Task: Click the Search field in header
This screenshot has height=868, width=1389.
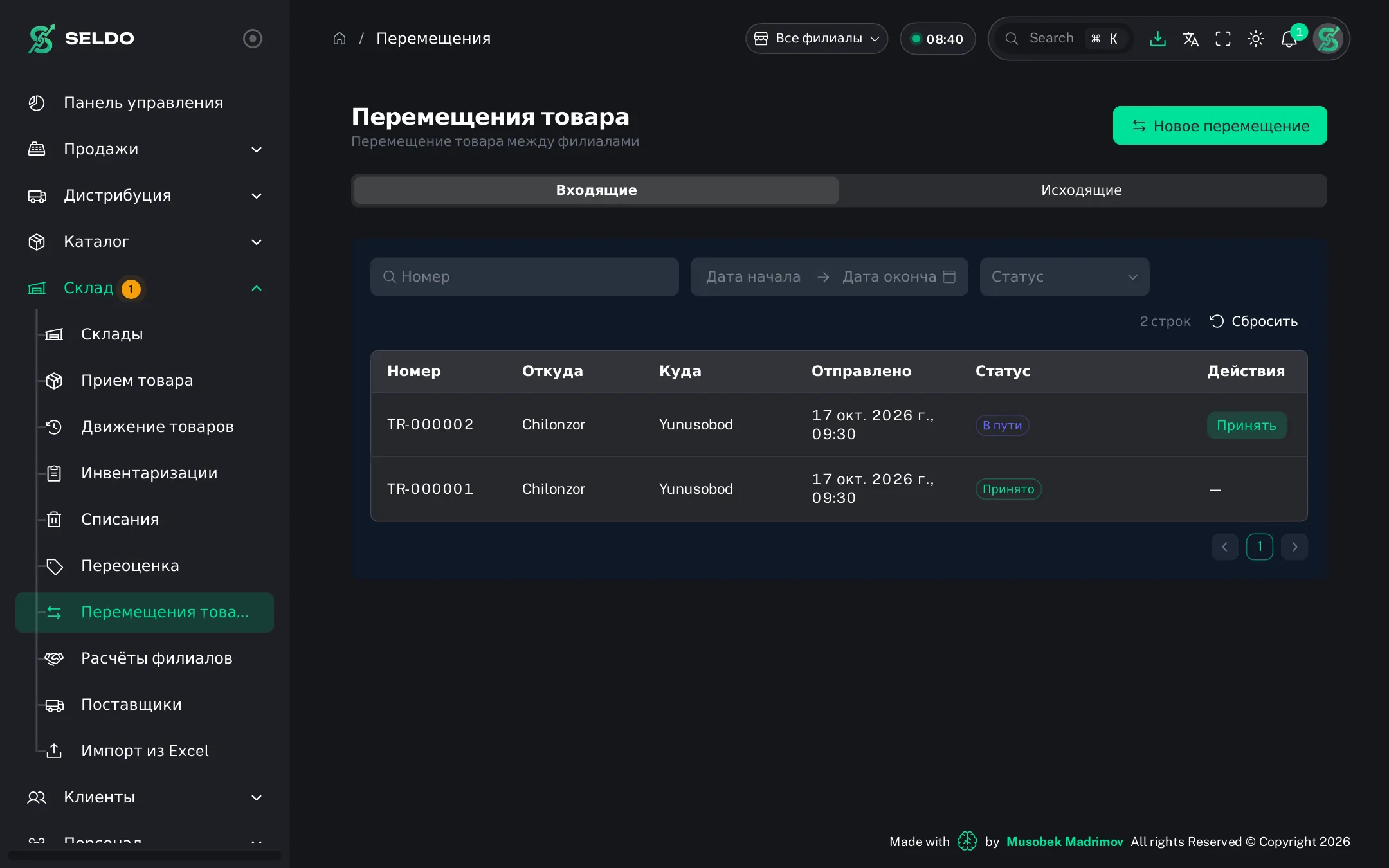Action: (1063, 39)
